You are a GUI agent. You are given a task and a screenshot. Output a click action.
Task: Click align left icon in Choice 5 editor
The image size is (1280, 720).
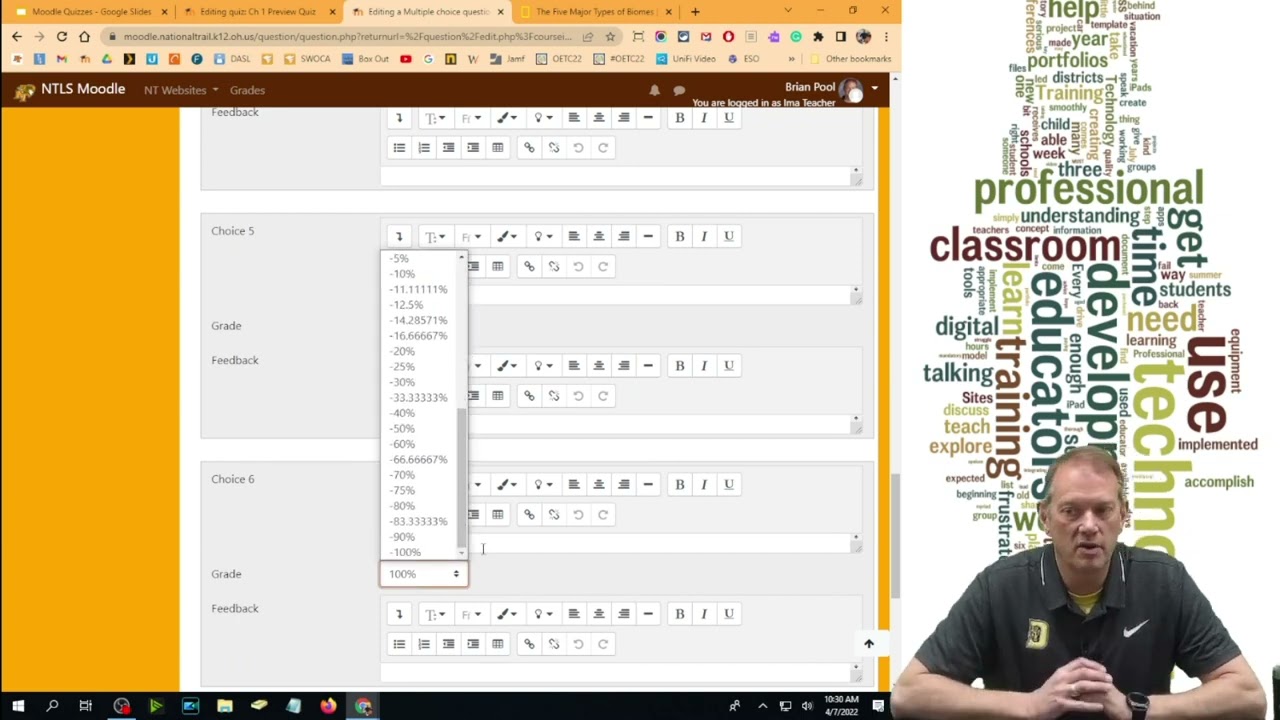point(574,236)
